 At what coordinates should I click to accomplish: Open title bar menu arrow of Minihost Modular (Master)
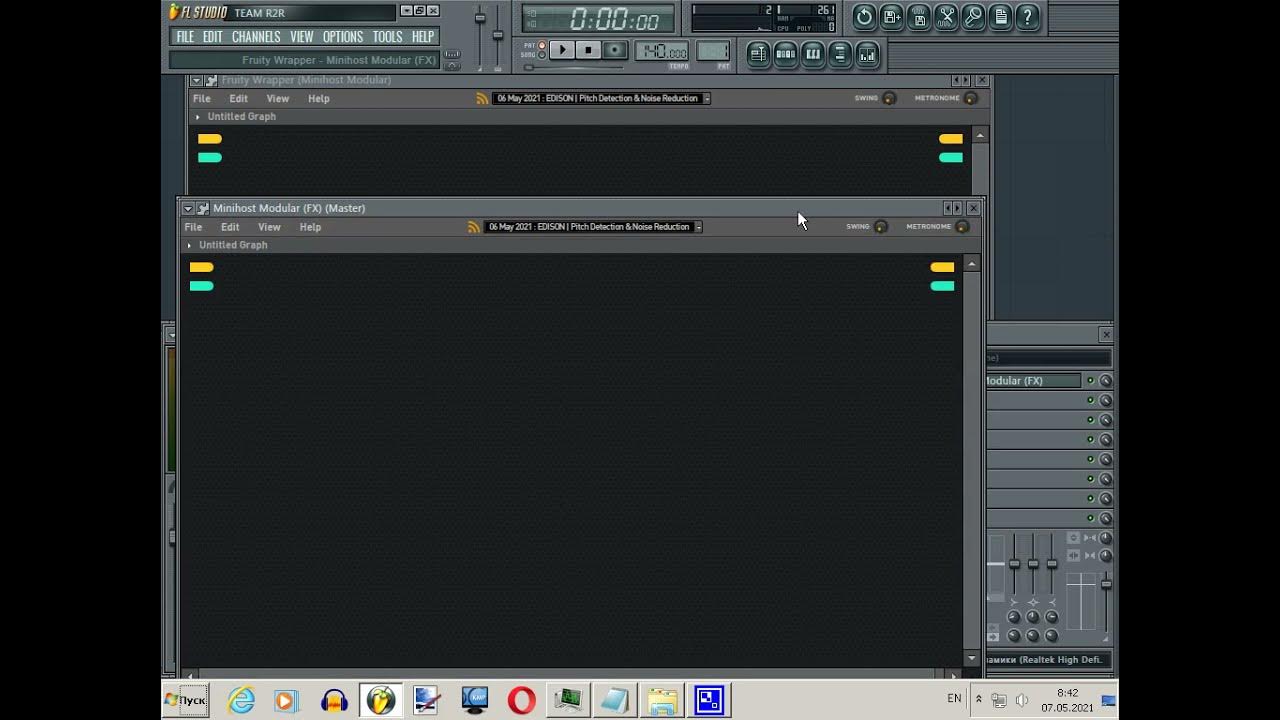coord(188,208)
